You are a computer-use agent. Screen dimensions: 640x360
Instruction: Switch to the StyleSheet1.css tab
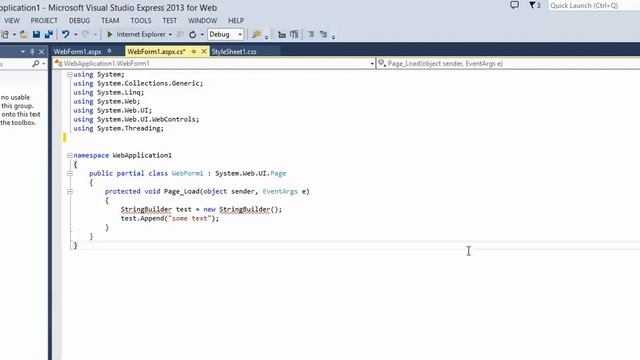coord(234,51)
